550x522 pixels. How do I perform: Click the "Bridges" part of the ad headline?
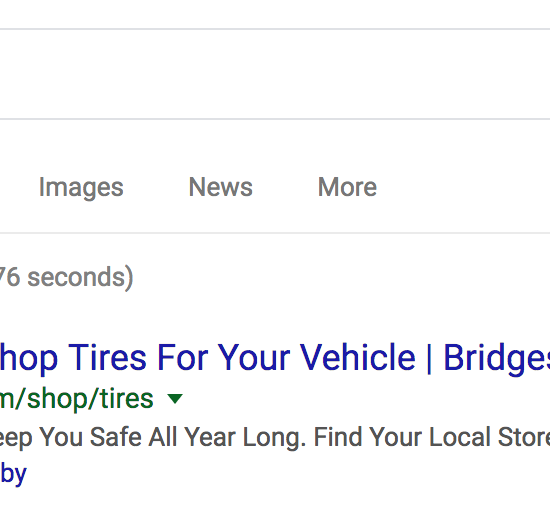[497, 359]
